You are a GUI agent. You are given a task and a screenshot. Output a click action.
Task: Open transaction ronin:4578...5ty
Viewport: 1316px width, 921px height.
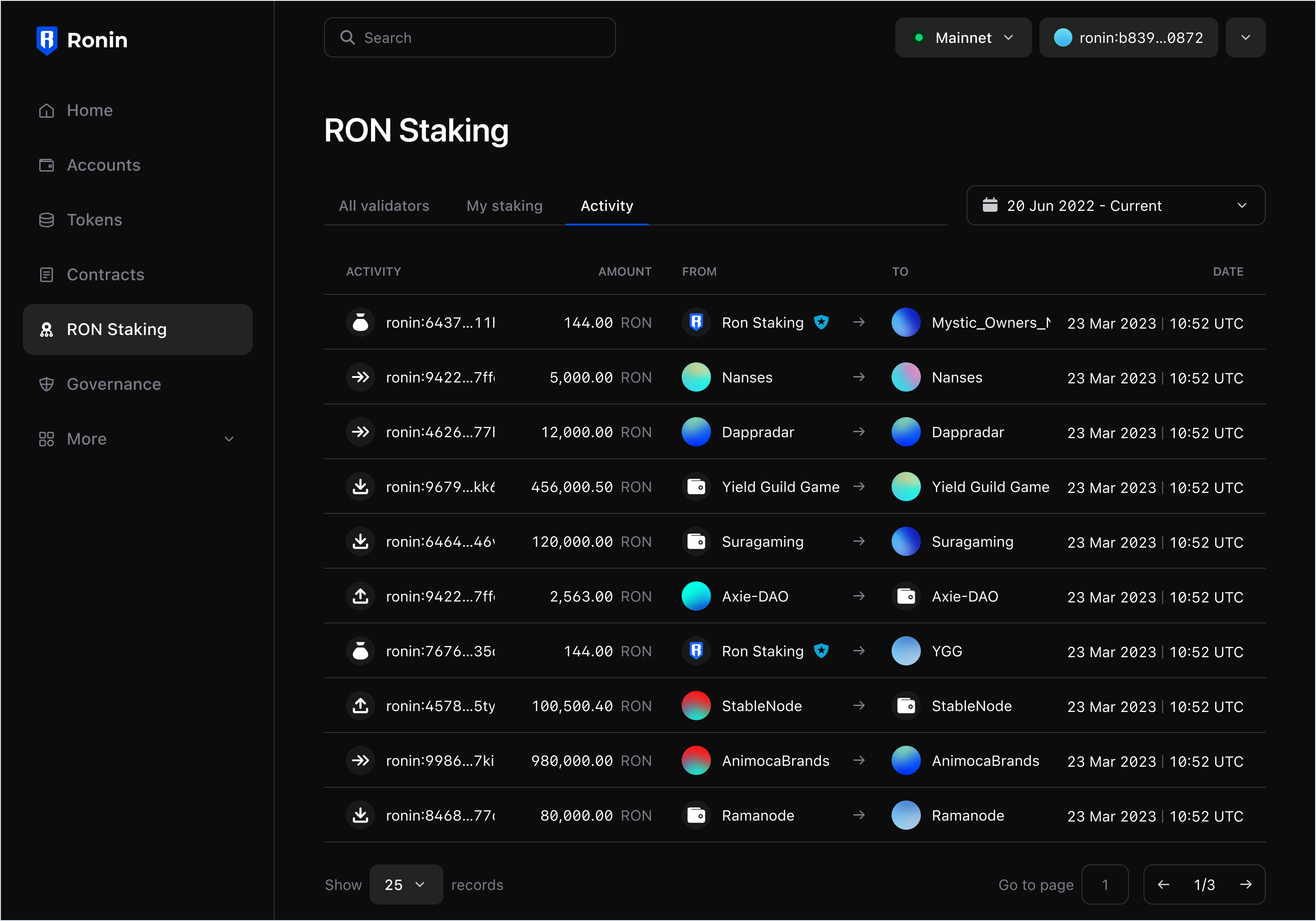440,706
